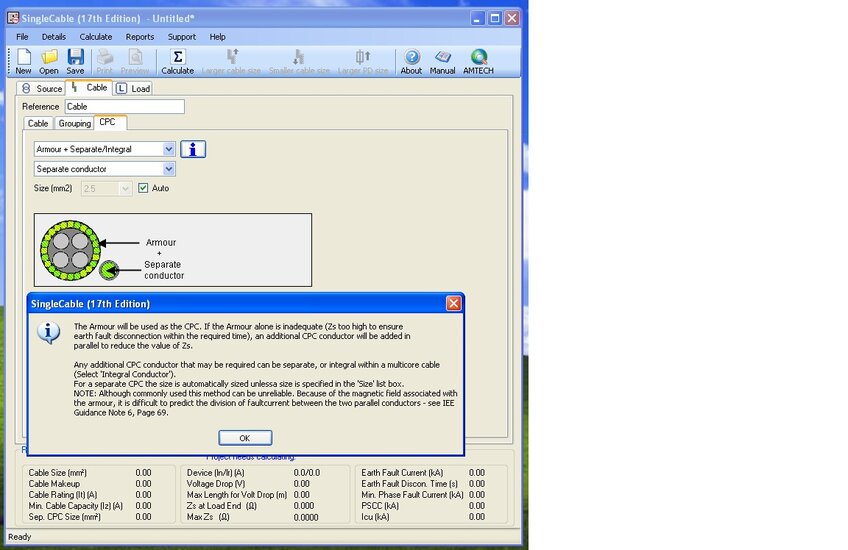
Task: Click OK in the information dialog
Action: (x=245, y=438)
